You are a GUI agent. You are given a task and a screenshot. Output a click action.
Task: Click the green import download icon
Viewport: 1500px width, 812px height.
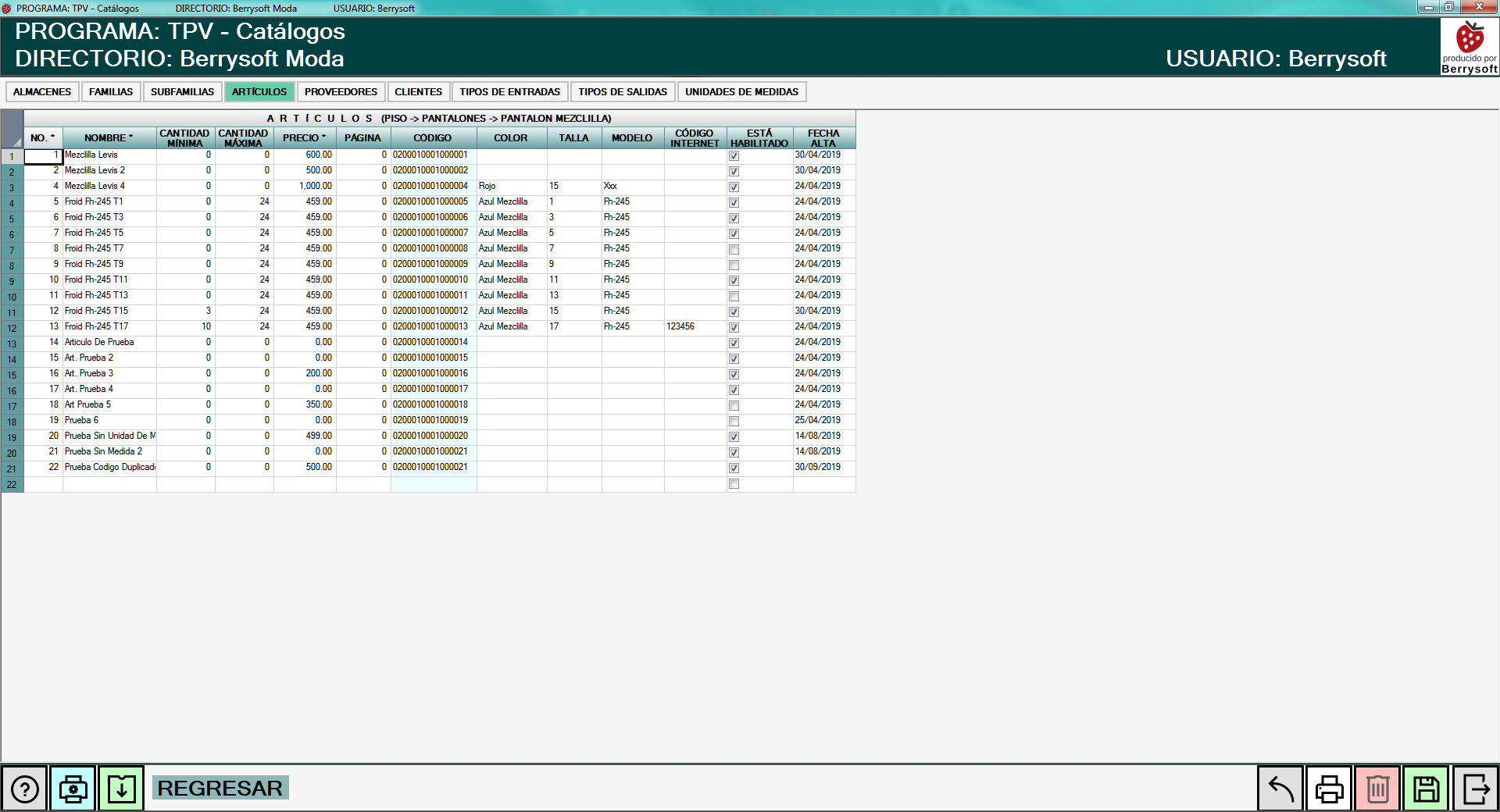click(x=121, y=789)
